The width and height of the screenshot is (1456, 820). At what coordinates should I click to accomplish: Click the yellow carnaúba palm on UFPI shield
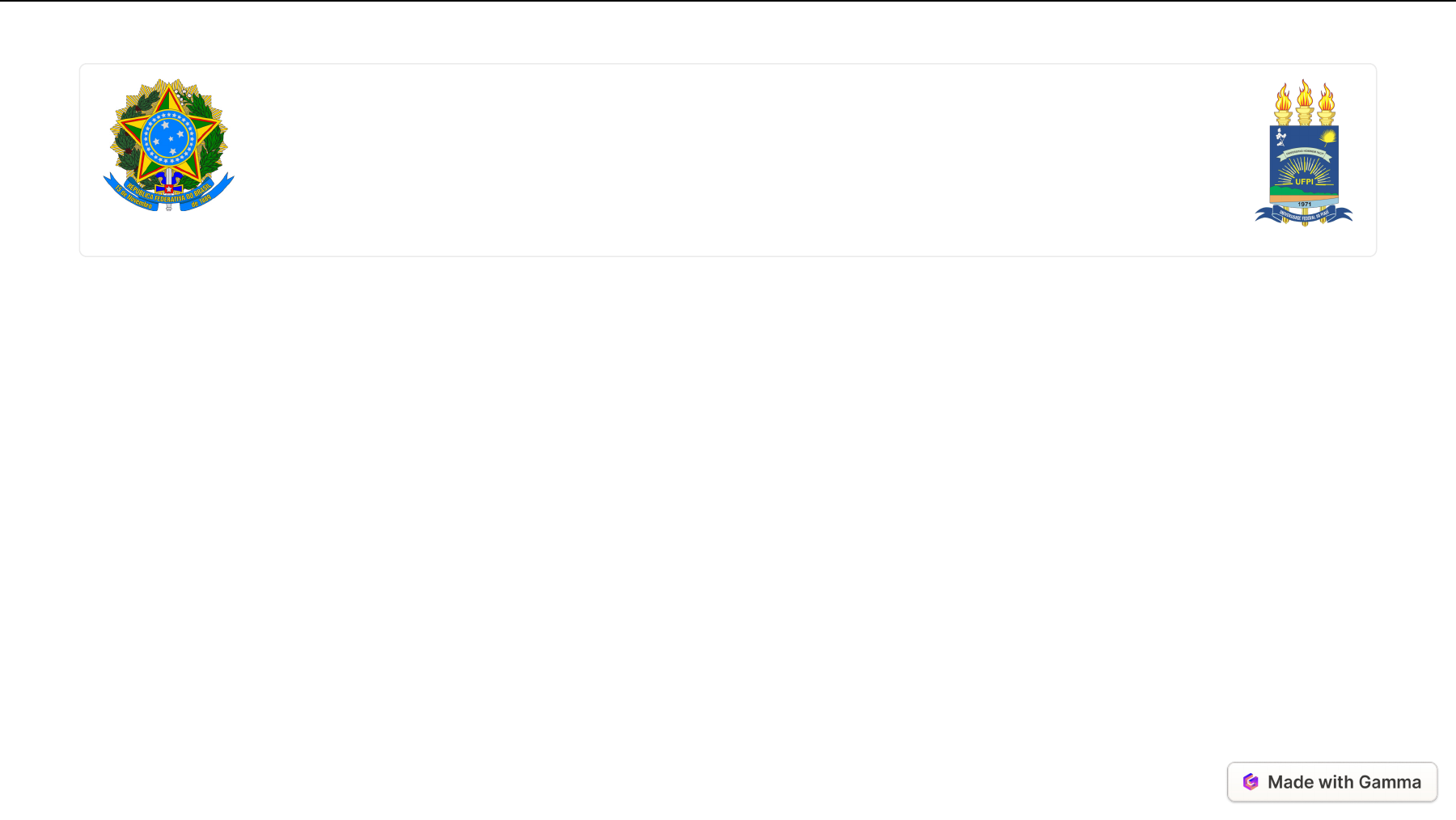[1327, 136]
